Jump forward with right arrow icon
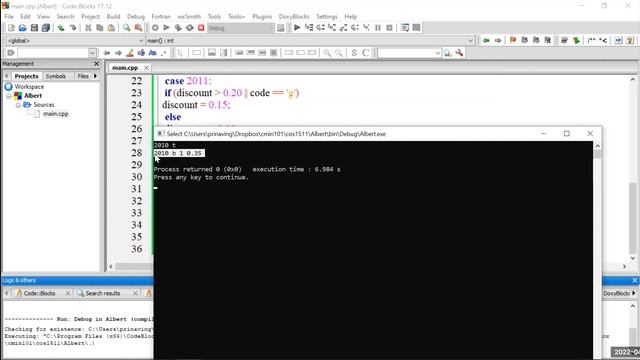Viewport: 640px width, 360px height. [498, 40]
